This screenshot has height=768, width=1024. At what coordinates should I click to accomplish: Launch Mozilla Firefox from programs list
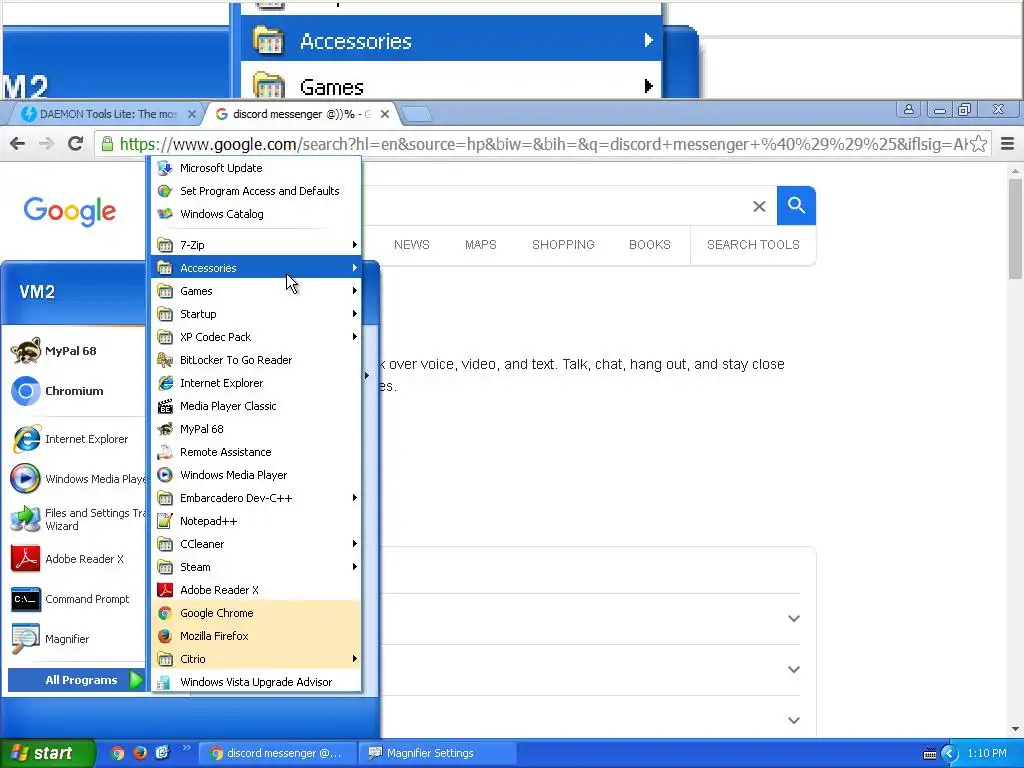tap(256, 635)
